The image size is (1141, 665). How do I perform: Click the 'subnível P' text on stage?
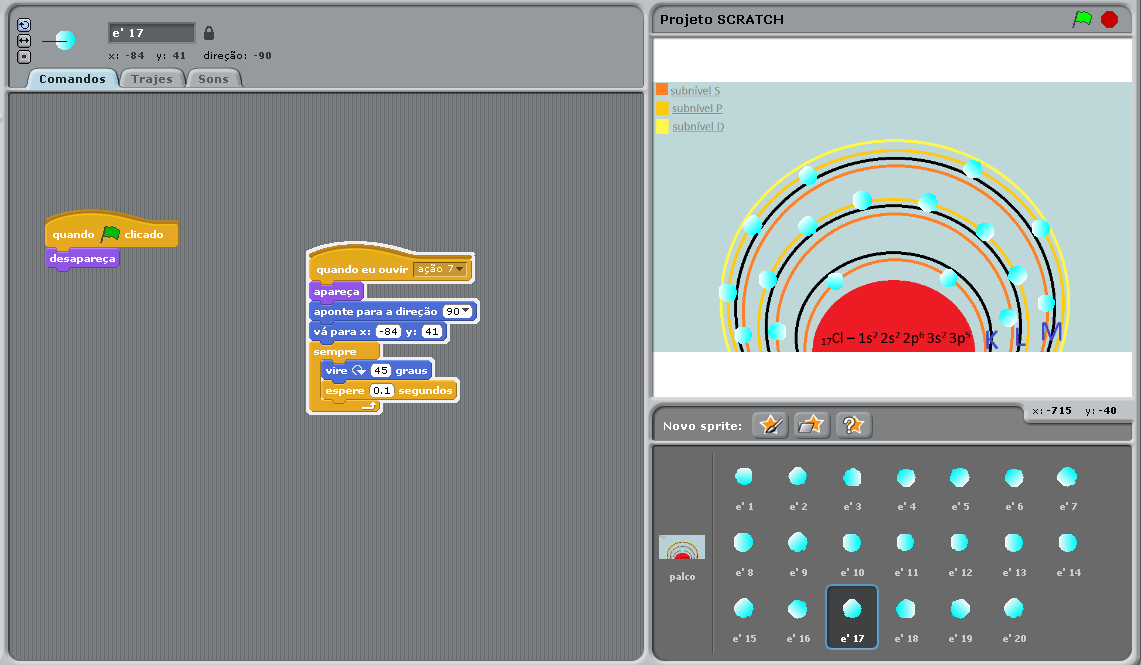697,108
